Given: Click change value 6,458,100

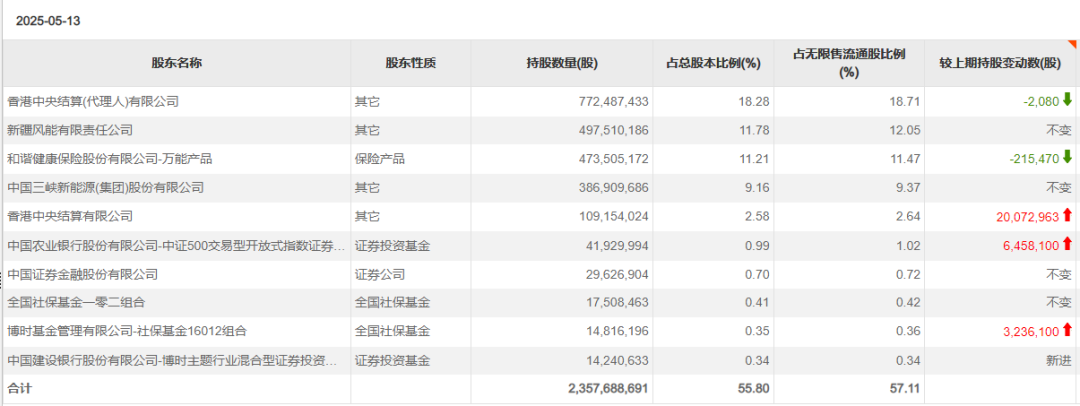Looking at the screenshot, I should tap(1031, 245).
